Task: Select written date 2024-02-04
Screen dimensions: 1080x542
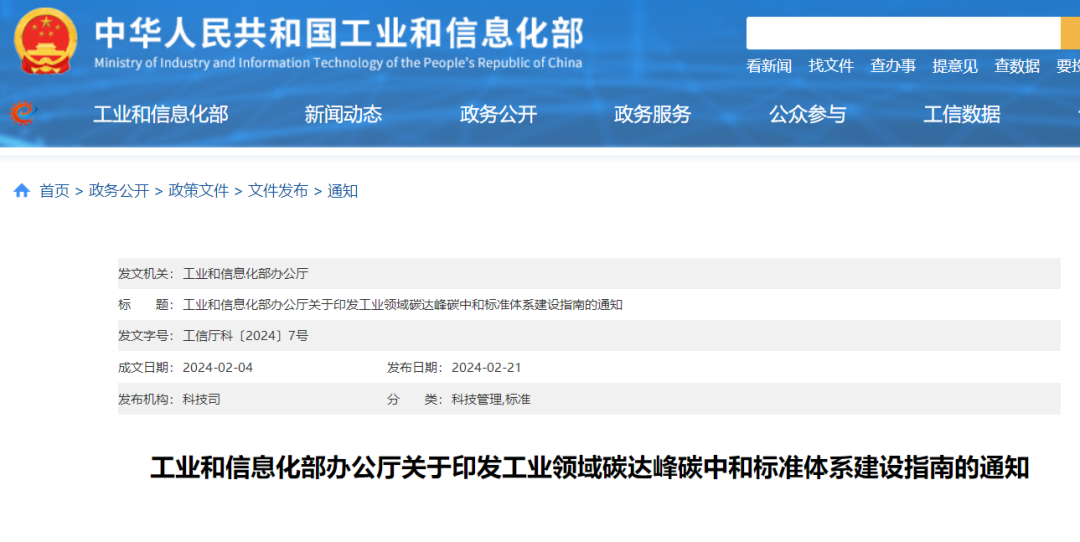Action: [218, 368]
